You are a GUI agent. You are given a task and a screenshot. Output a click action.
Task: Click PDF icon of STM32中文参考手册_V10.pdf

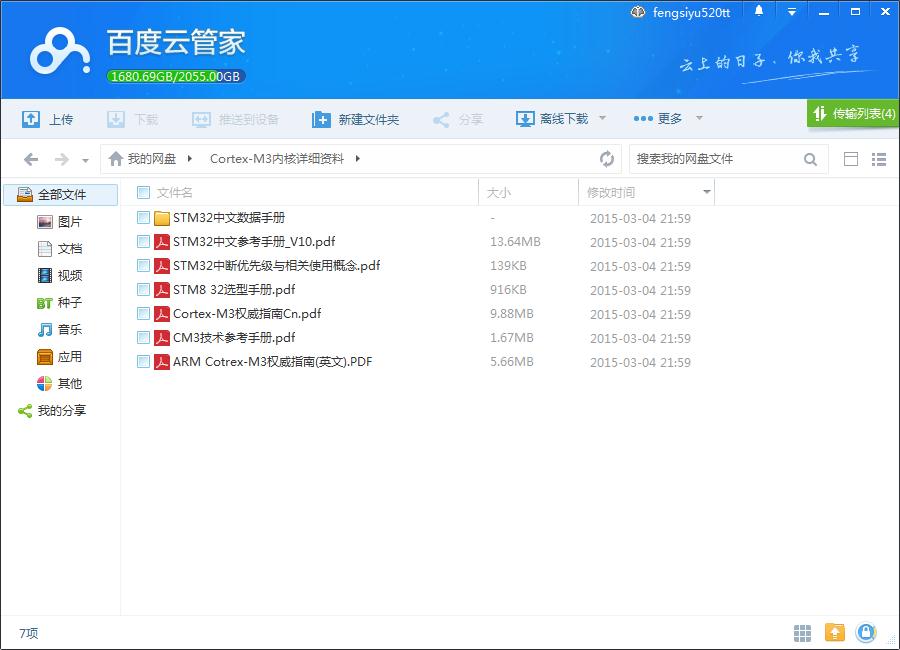coord(162,242)
